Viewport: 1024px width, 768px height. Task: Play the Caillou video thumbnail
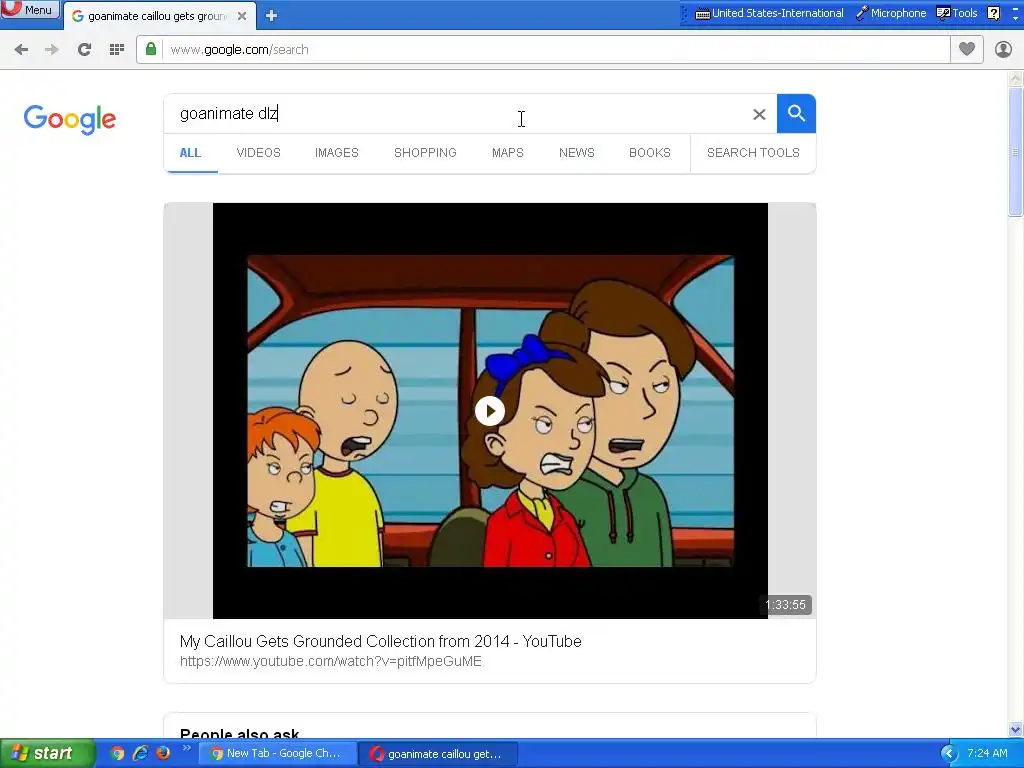(490, 411)
